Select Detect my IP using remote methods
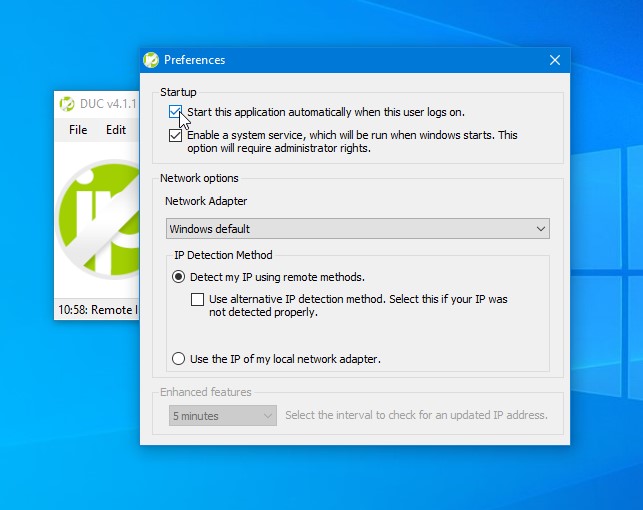 click(x=178, y=277)
